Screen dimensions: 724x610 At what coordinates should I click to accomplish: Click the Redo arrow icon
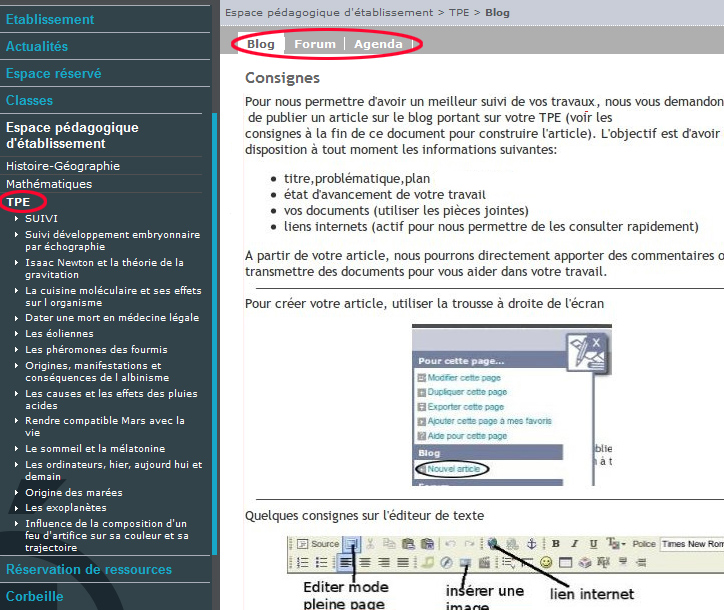click(x=469, y=544)
